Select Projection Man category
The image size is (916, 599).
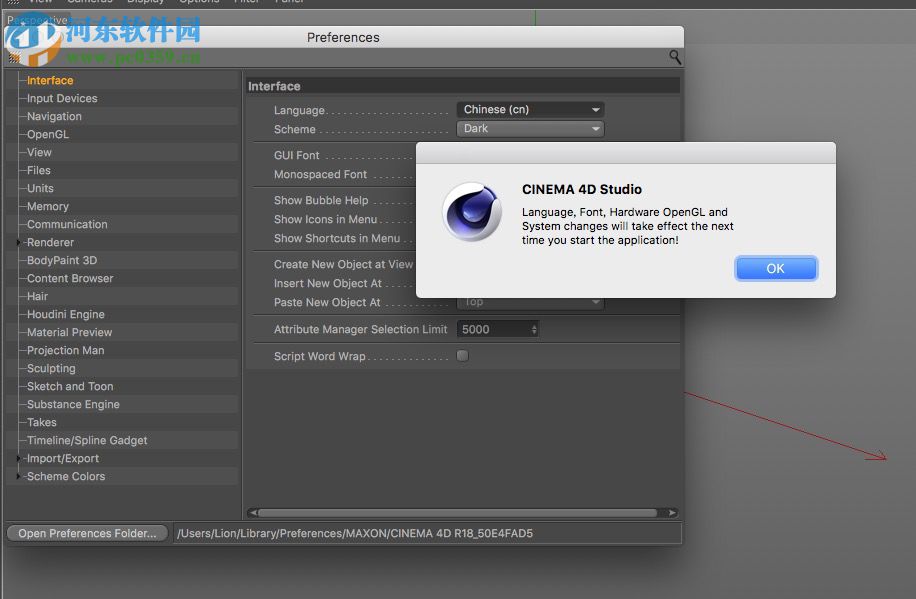[x=65, y=350]
